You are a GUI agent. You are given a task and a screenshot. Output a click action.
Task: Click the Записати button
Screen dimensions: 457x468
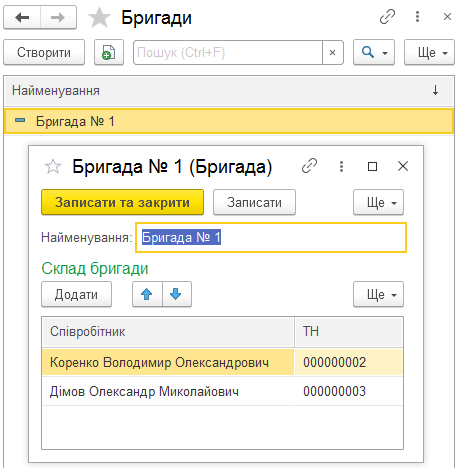(254, 202)
